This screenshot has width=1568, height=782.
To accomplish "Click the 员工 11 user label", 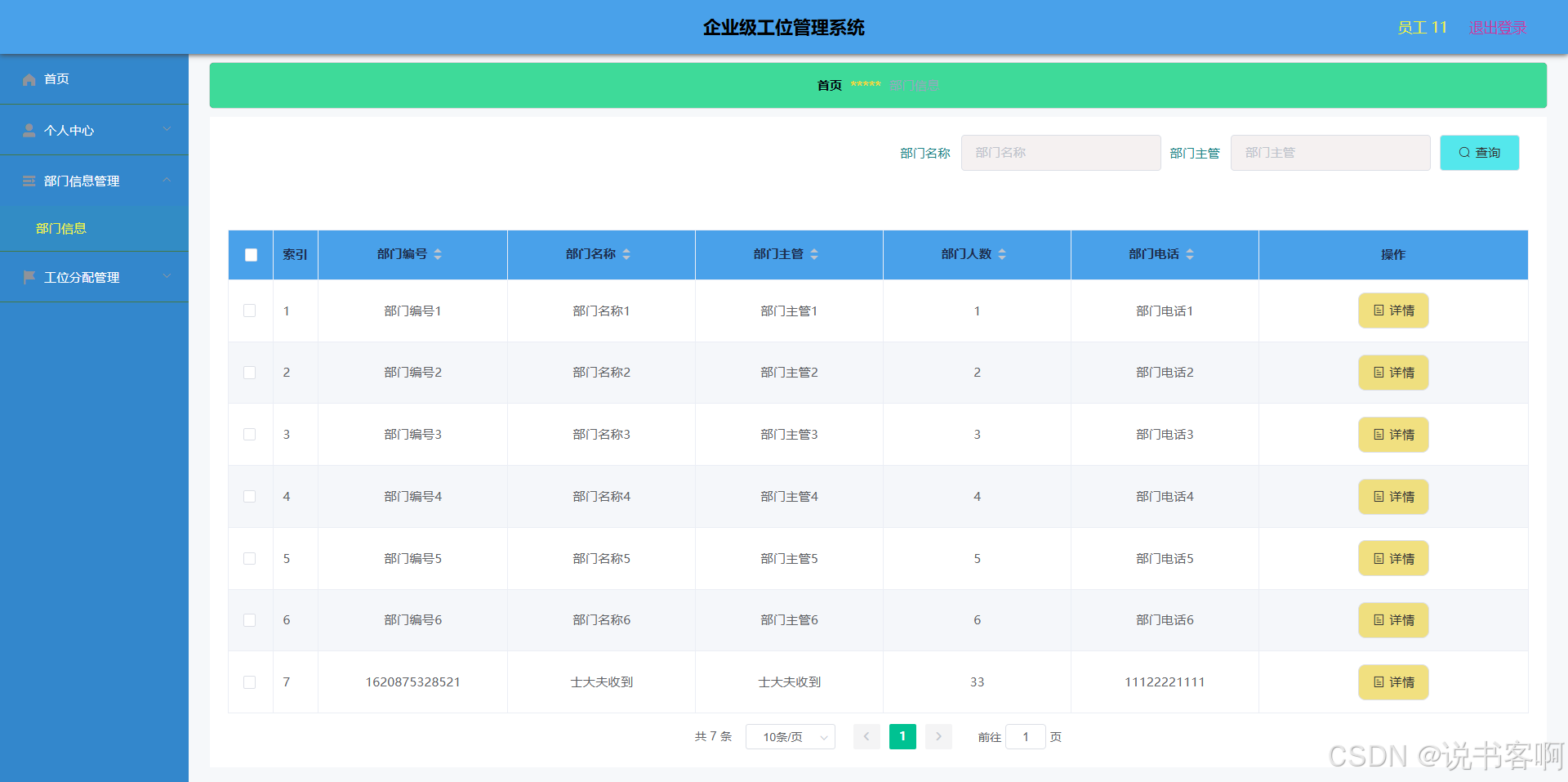I will click(1422, 28).
